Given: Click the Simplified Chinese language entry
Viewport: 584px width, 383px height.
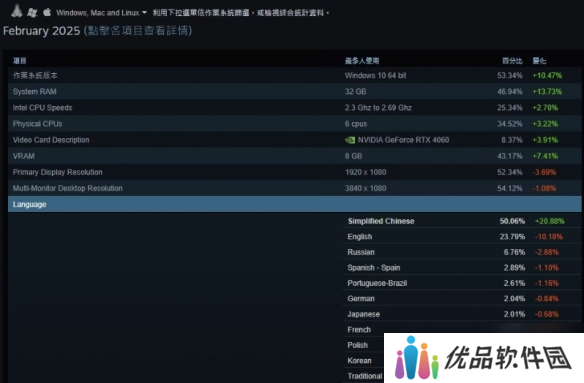Looking at the screenshot, I should pyautogui.click(x=381, y=221).
